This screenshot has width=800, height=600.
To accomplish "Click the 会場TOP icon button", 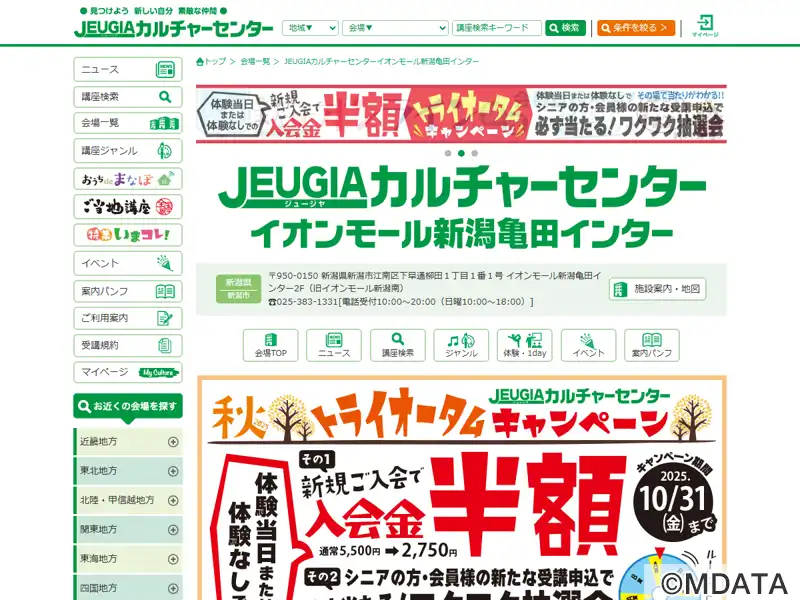I will click(270, 345).
